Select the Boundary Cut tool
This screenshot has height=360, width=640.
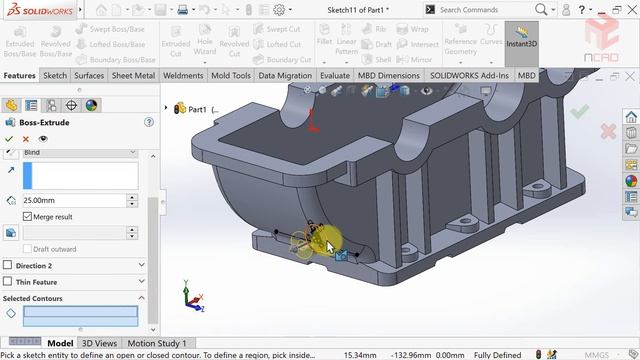[282, 60]
